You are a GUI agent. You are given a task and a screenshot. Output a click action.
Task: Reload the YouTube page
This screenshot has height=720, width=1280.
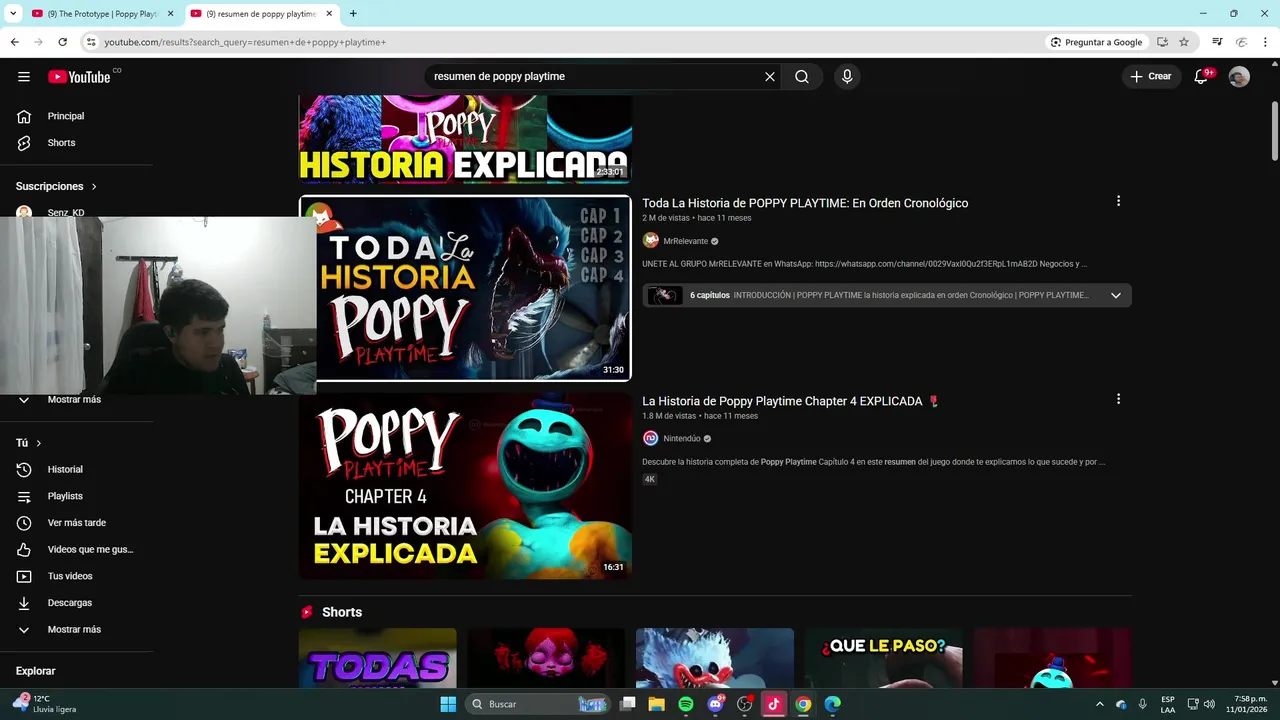tap(62, 42)
